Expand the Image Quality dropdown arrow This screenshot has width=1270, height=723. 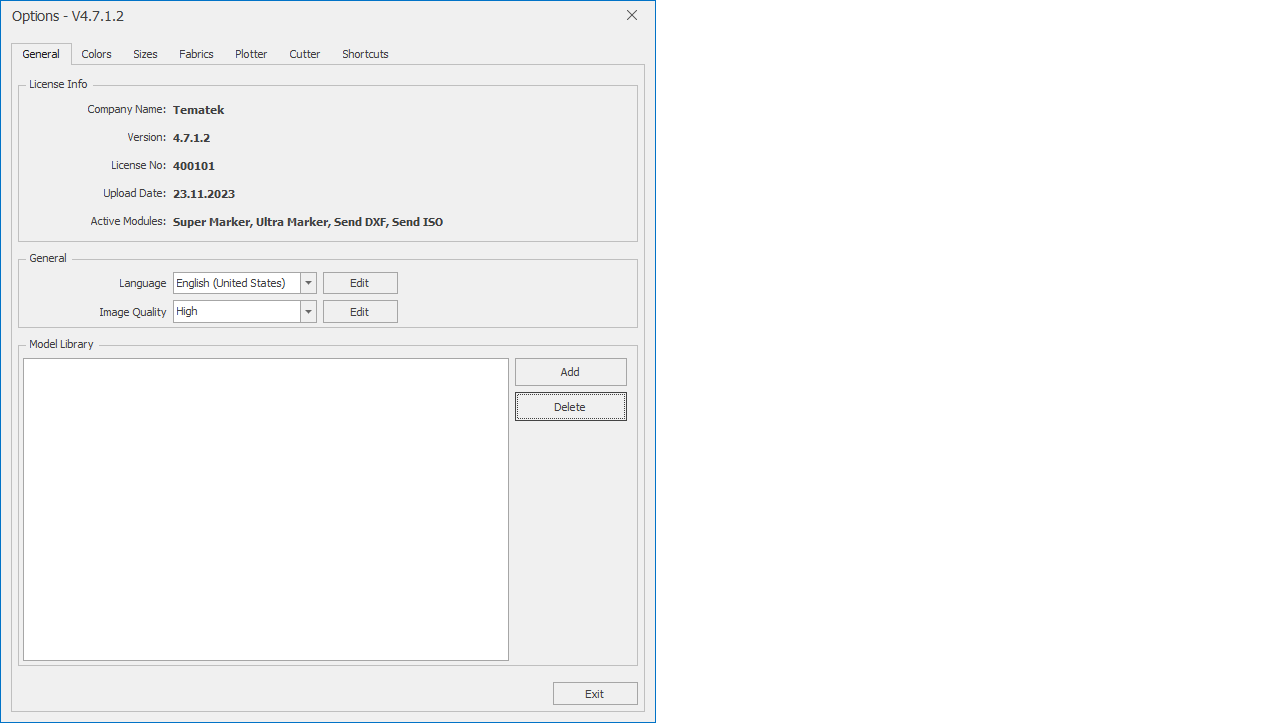coord(309,312)
